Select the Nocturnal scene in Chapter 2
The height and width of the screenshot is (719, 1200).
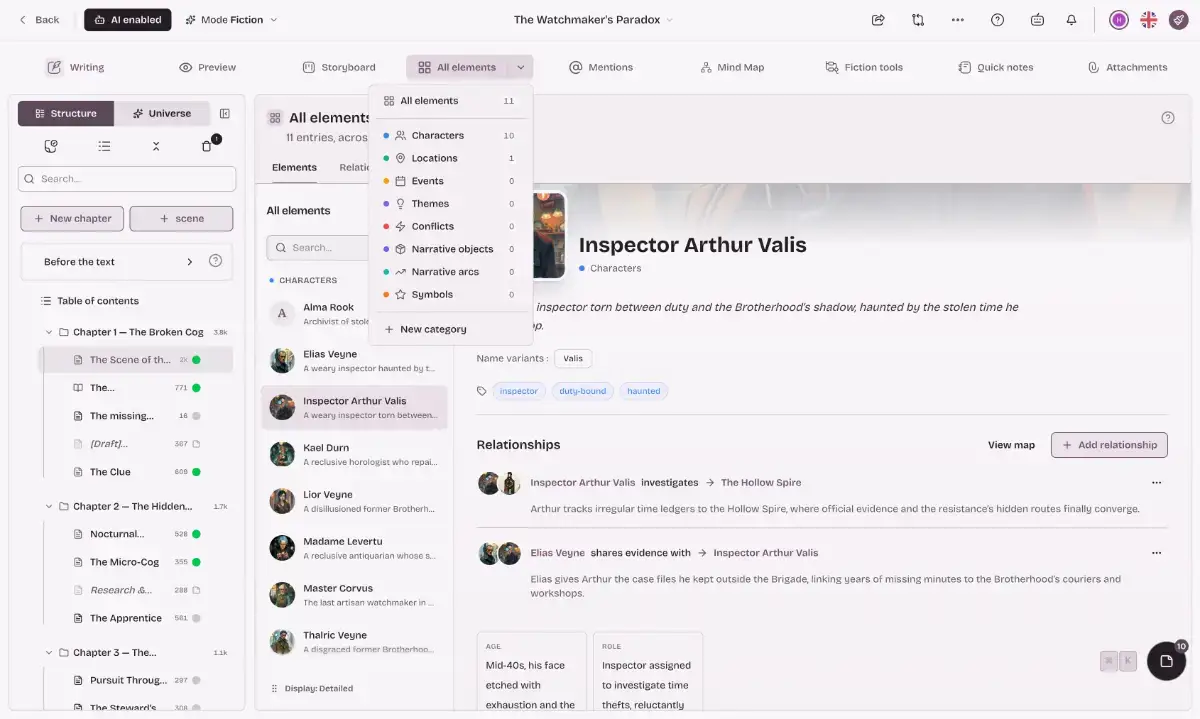point(136,534)
